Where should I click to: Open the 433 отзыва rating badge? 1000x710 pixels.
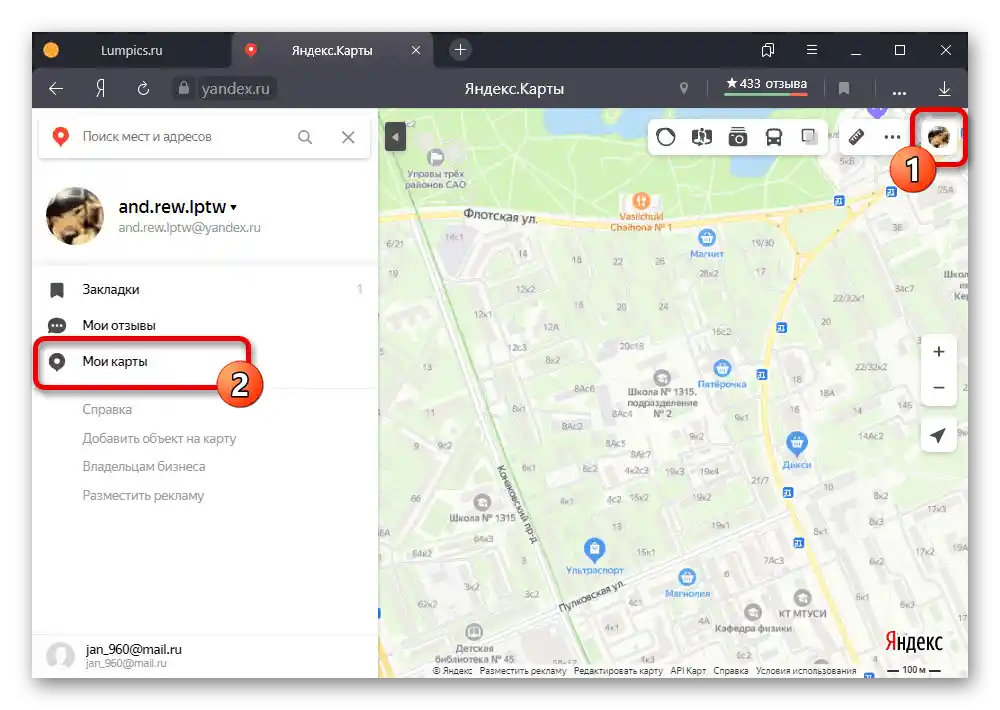(767, 84)
